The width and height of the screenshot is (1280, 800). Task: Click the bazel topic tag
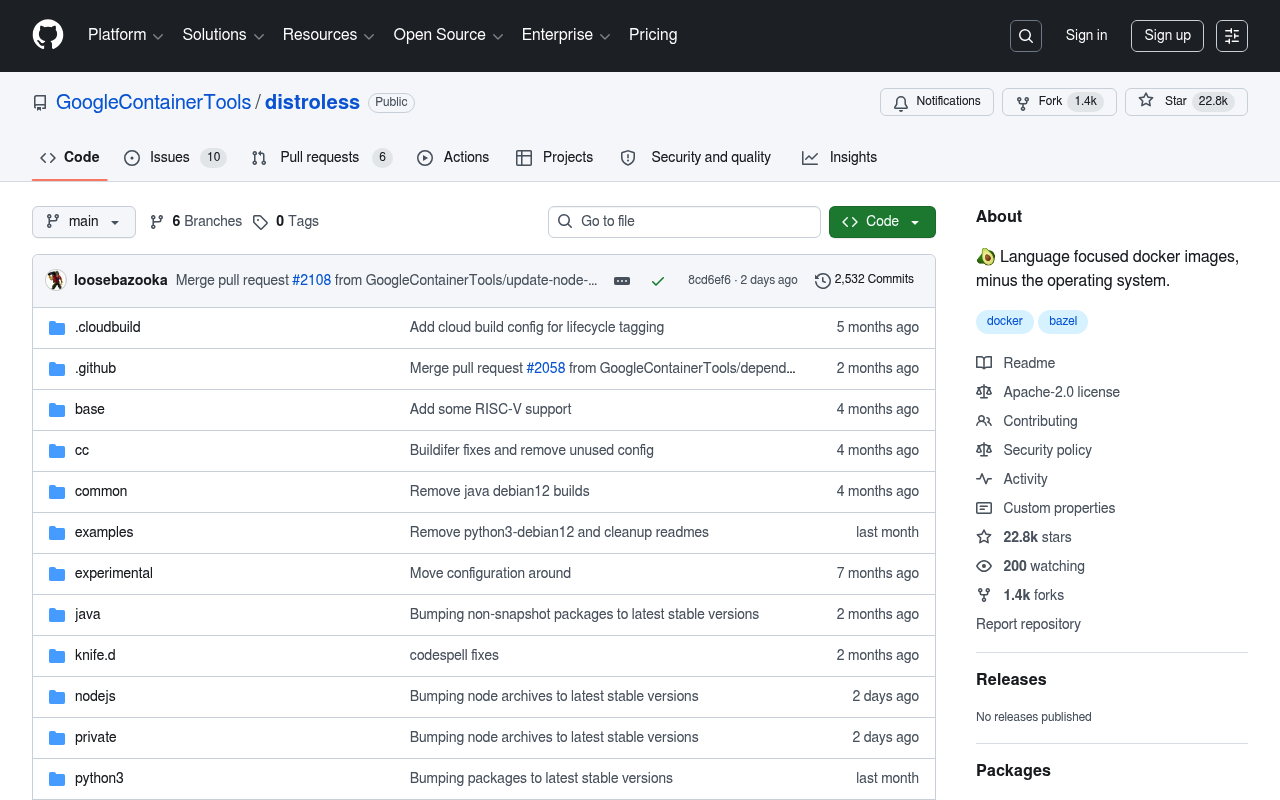1063,321
